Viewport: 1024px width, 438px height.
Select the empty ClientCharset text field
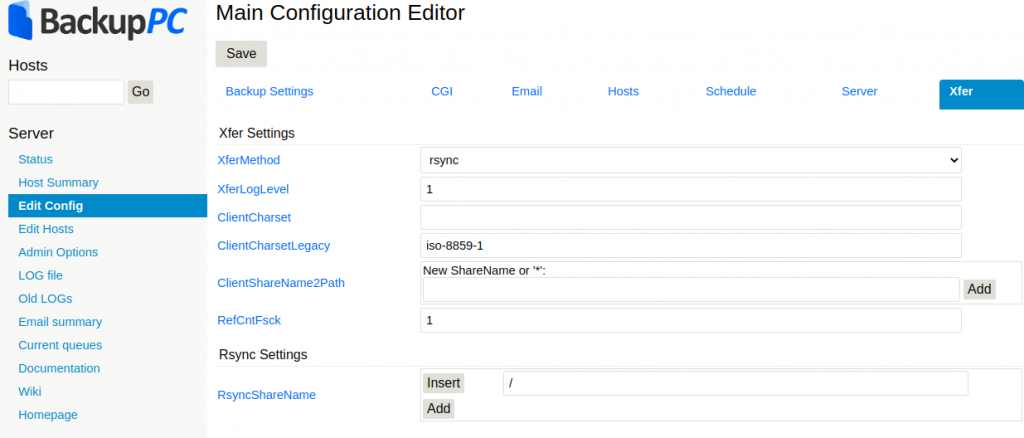[x=690, y=217]
